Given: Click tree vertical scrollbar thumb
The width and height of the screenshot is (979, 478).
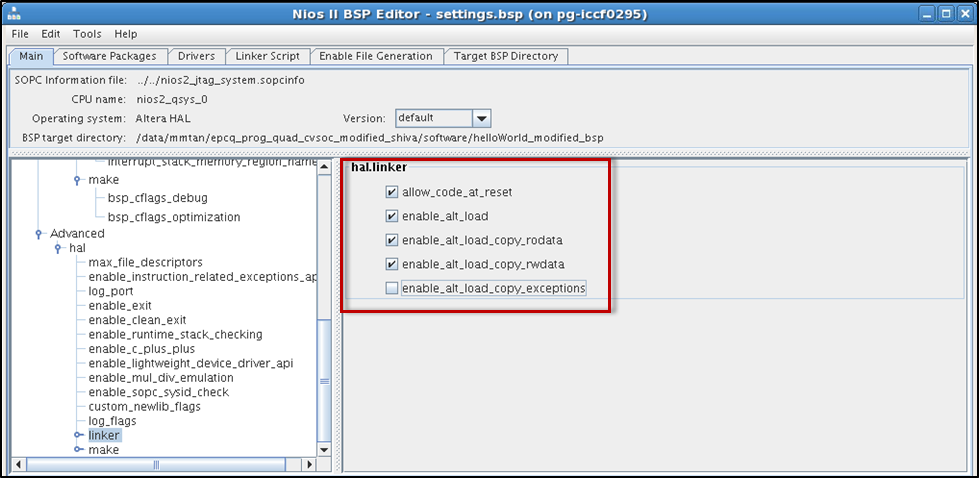Looking at the screenshot, I should click(x=324, y=381).
